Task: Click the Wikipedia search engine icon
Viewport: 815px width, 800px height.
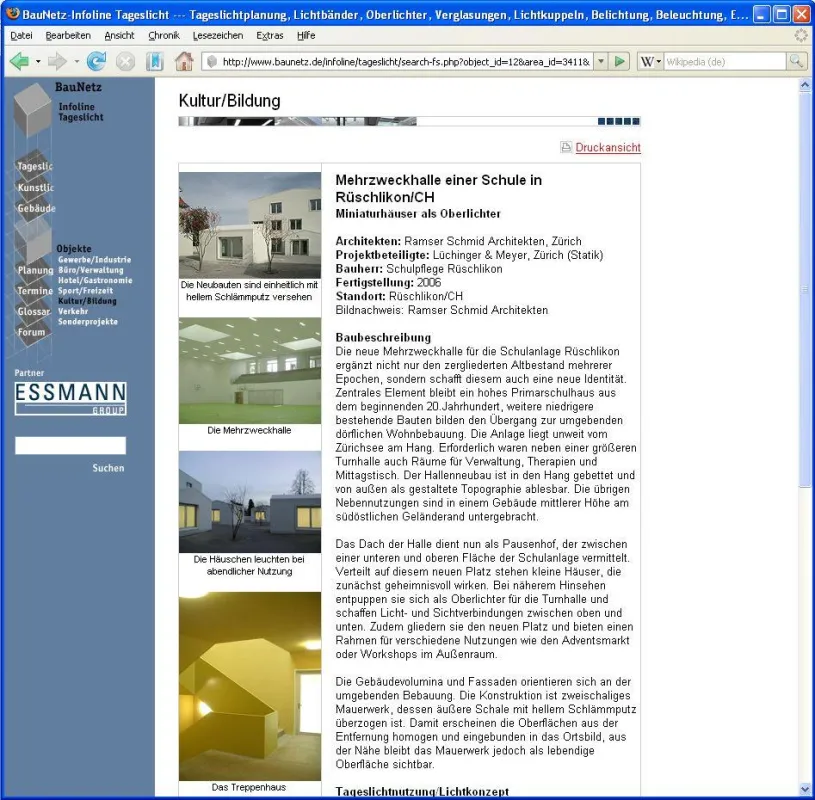Action: click(647, 61)
